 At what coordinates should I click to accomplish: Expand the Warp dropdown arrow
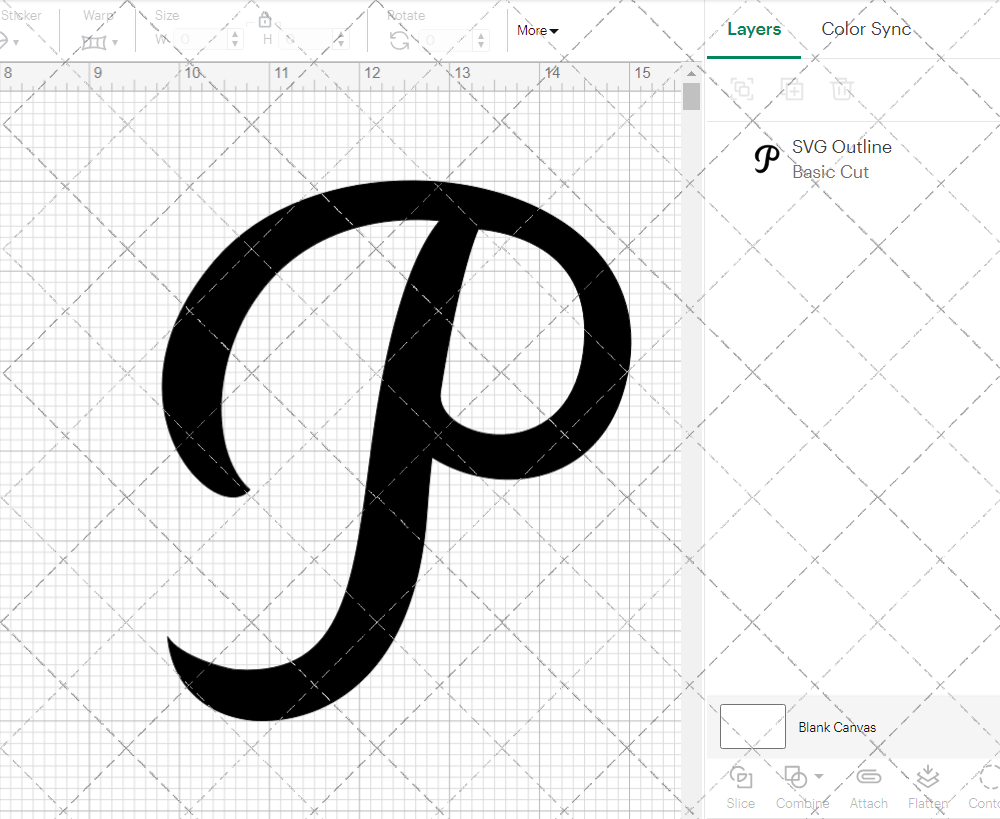(x=115, y=43)
